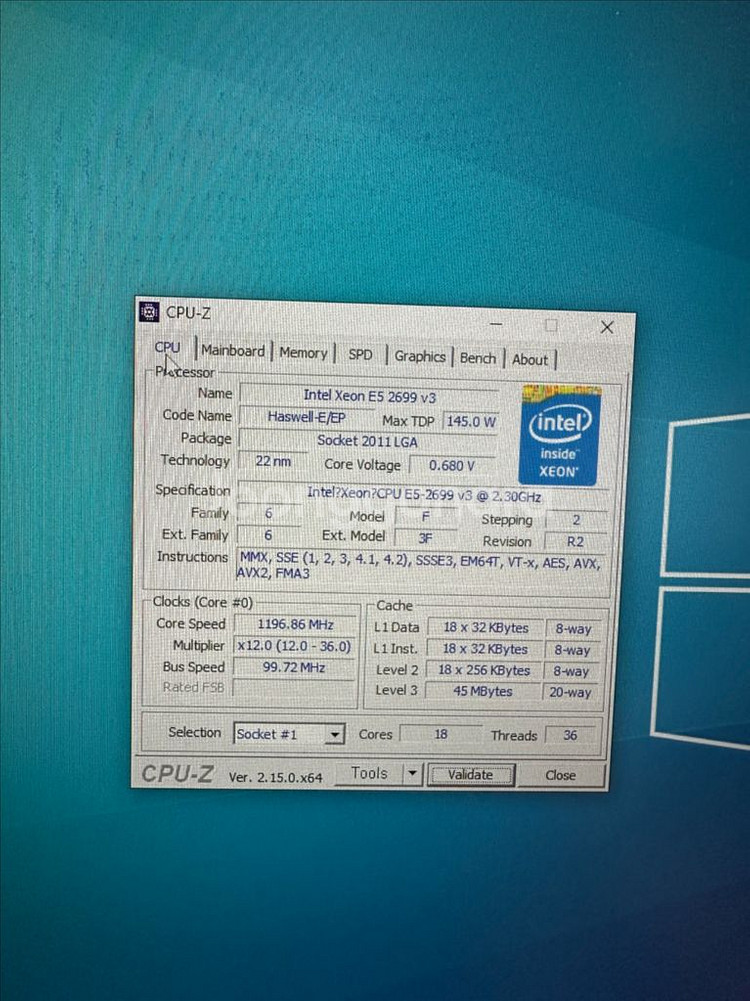Show the About tab

click(530, 360)
